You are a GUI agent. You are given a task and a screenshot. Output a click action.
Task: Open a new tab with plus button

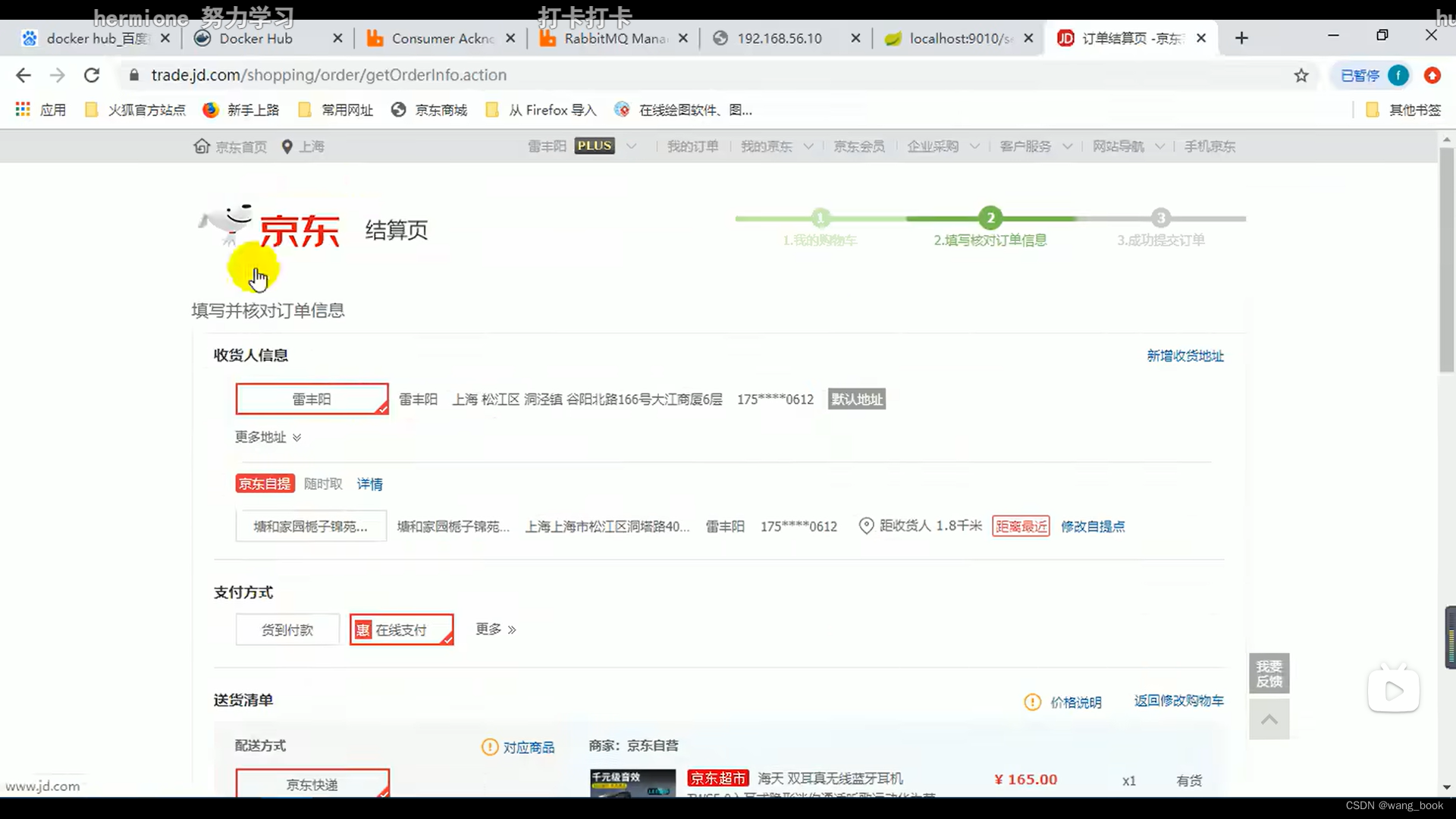point(1241,38)
